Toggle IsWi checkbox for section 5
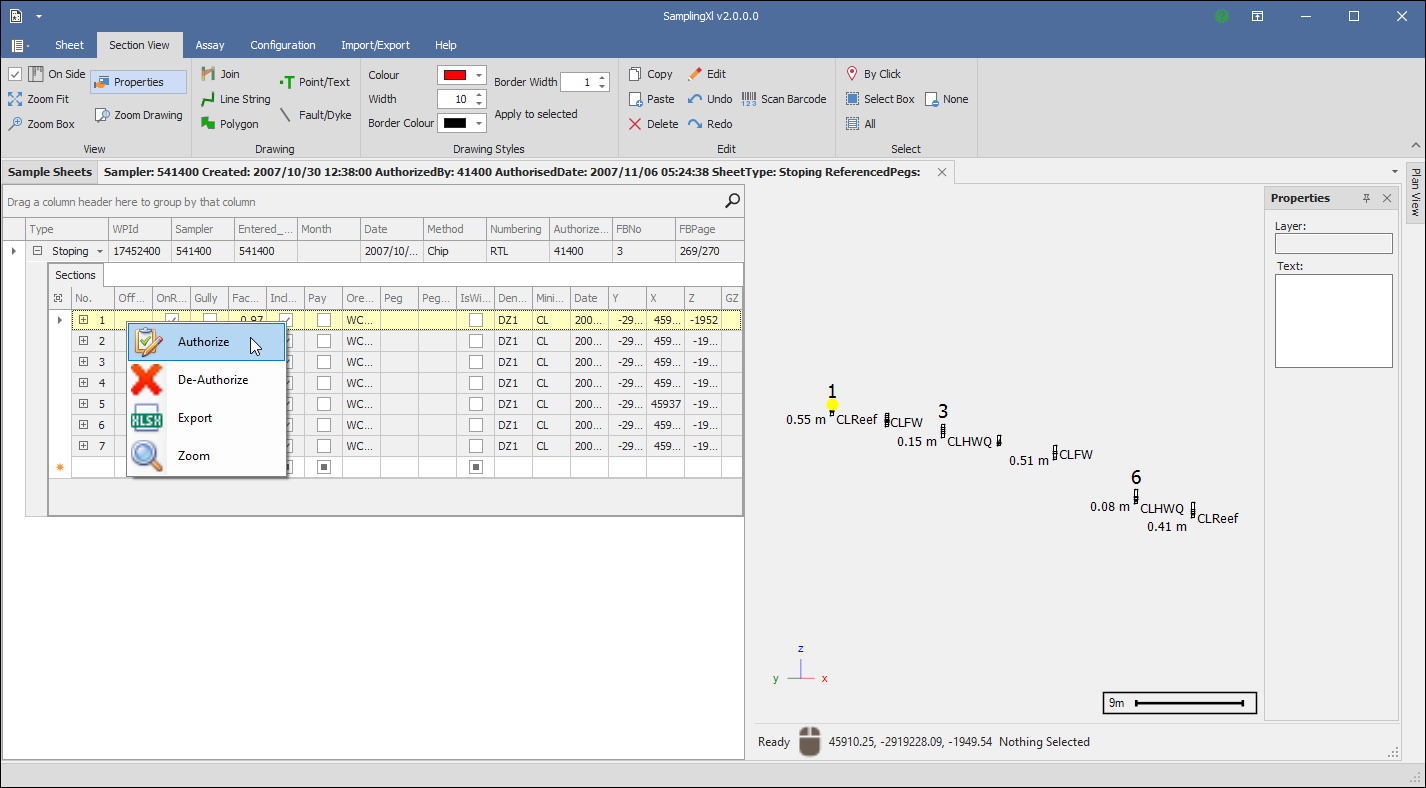Viewport: 1426px width, 788px height. [x=476, y=404]
